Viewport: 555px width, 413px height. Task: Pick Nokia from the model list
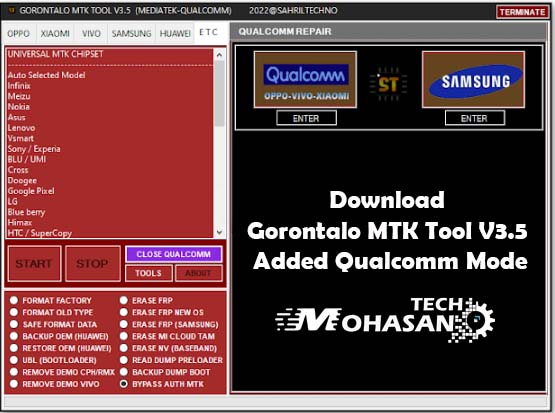pyautogui.click(x=110, y=107)
